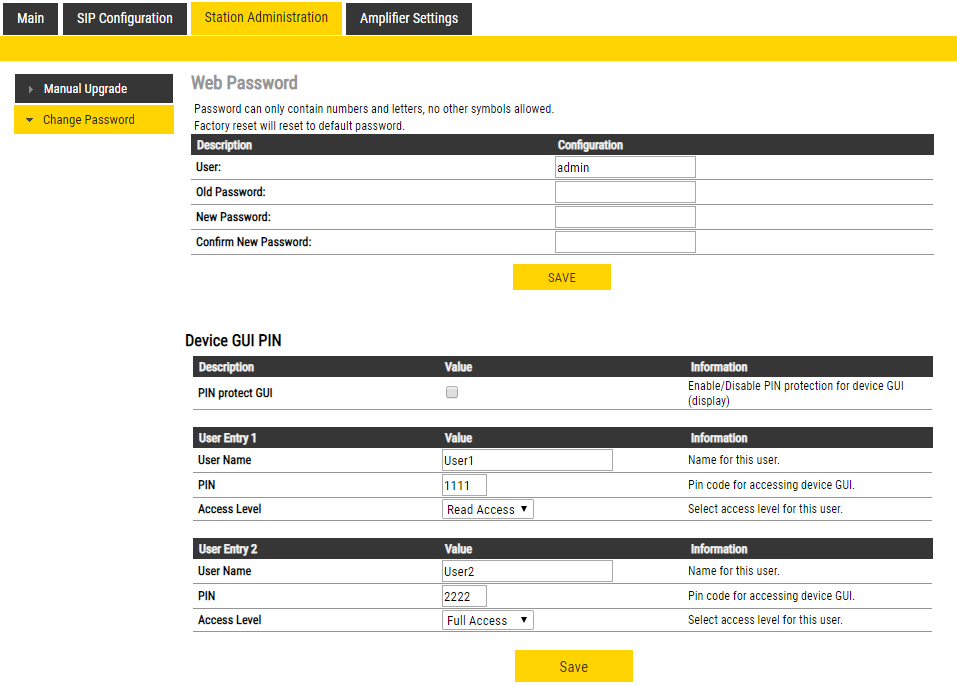
Task: Click User Name field showing User2
Action: pos(527,571)
